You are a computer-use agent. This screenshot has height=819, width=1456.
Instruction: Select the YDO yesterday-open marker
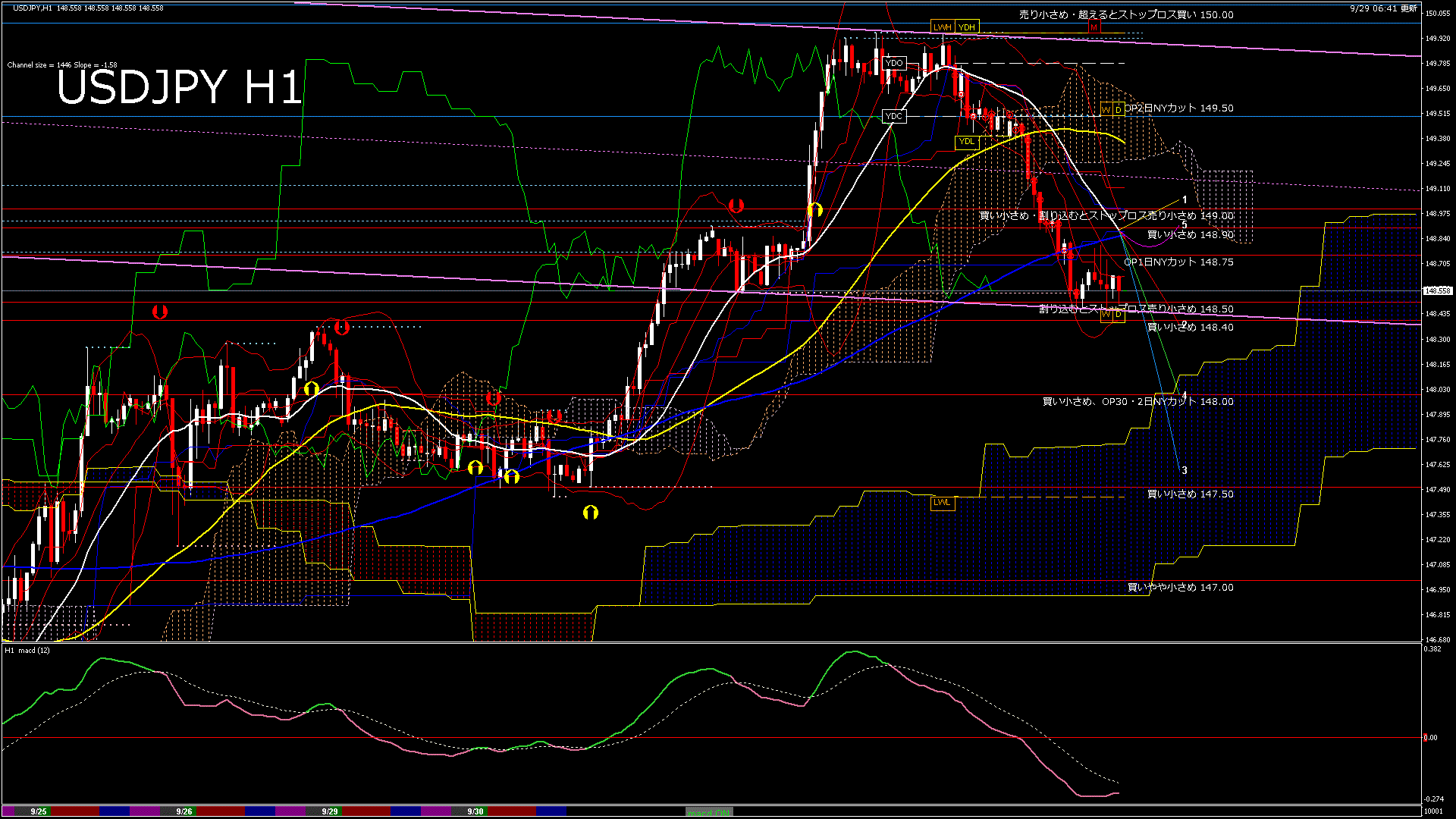coord(894,63)
